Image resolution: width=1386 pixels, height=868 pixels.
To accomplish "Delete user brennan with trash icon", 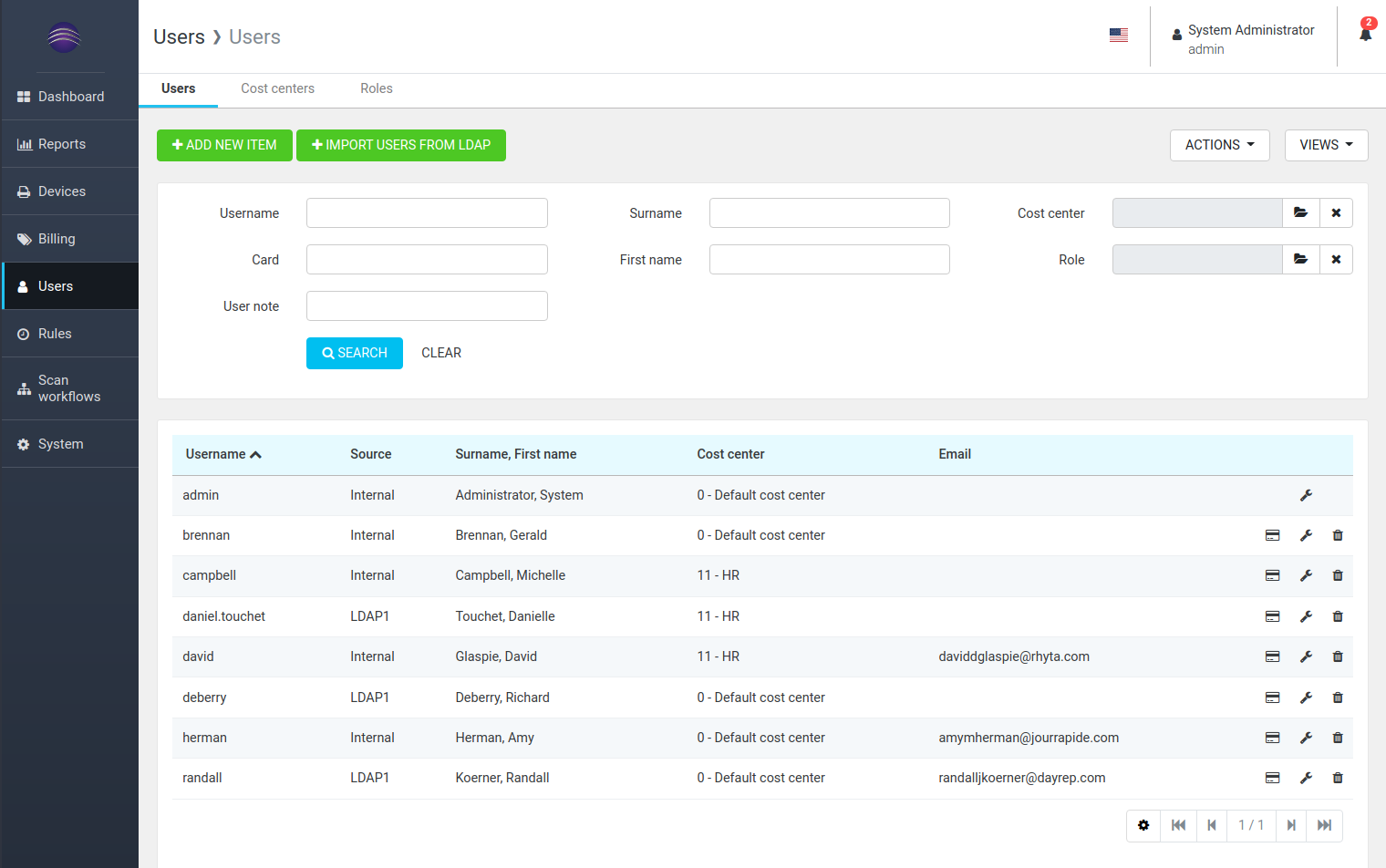I will 1338,535.
